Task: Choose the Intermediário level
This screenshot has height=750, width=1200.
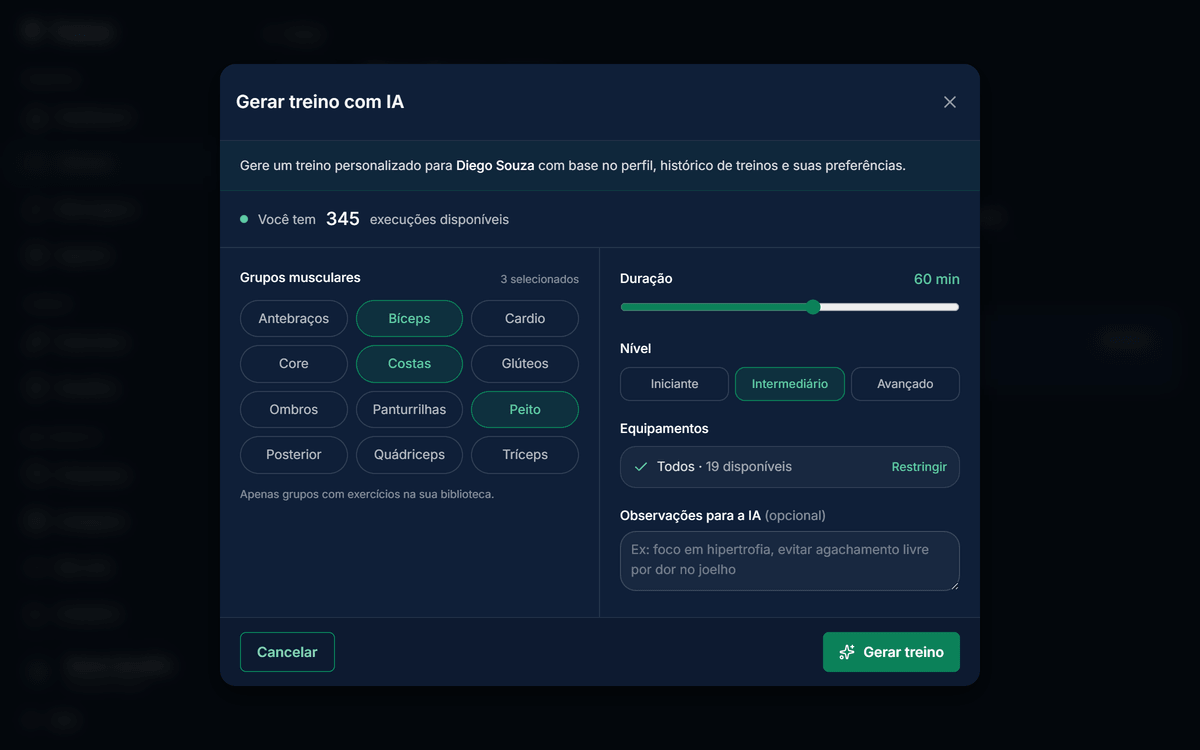Action: (x=790, y=384)
